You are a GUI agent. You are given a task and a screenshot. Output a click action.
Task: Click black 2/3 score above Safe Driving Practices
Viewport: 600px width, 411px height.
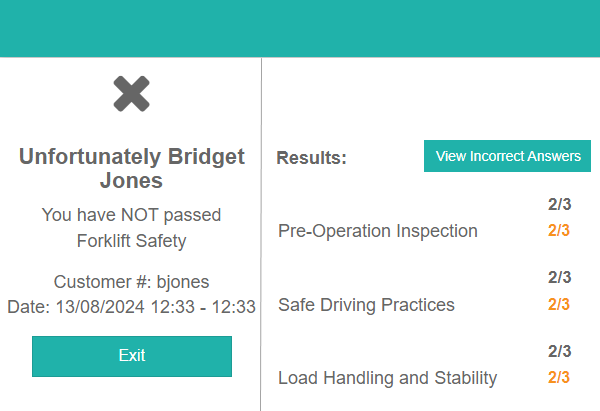(559, 277)
